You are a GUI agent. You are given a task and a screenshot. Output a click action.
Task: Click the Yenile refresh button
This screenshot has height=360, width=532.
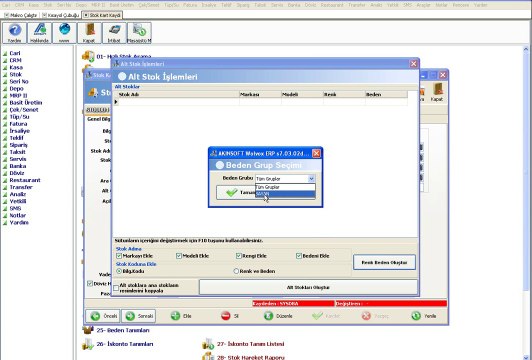click(424, 316)
